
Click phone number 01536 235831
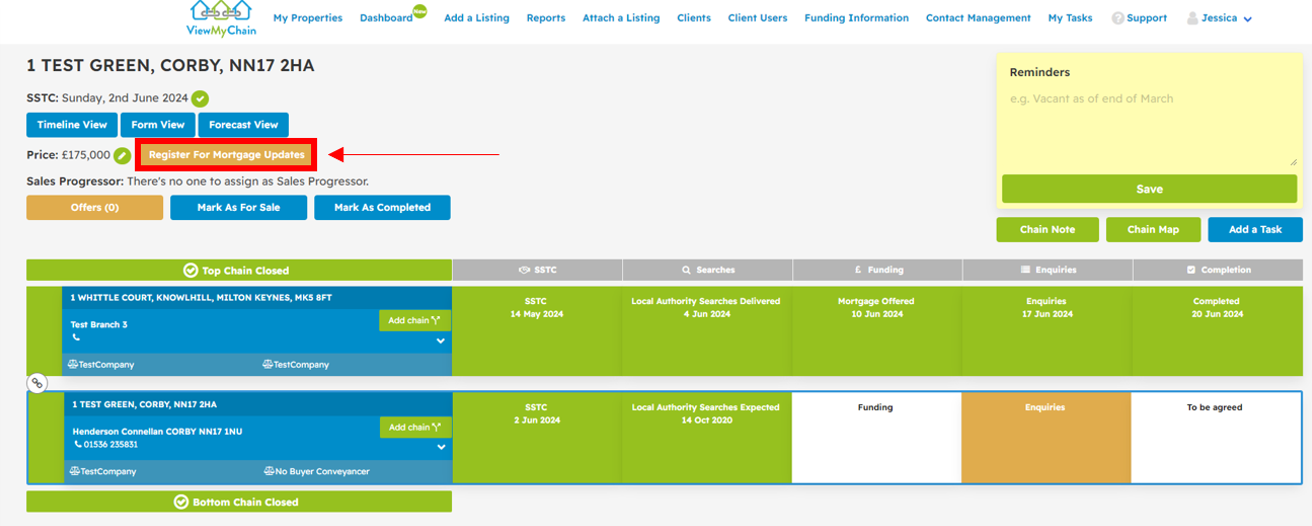coord(110,444)
